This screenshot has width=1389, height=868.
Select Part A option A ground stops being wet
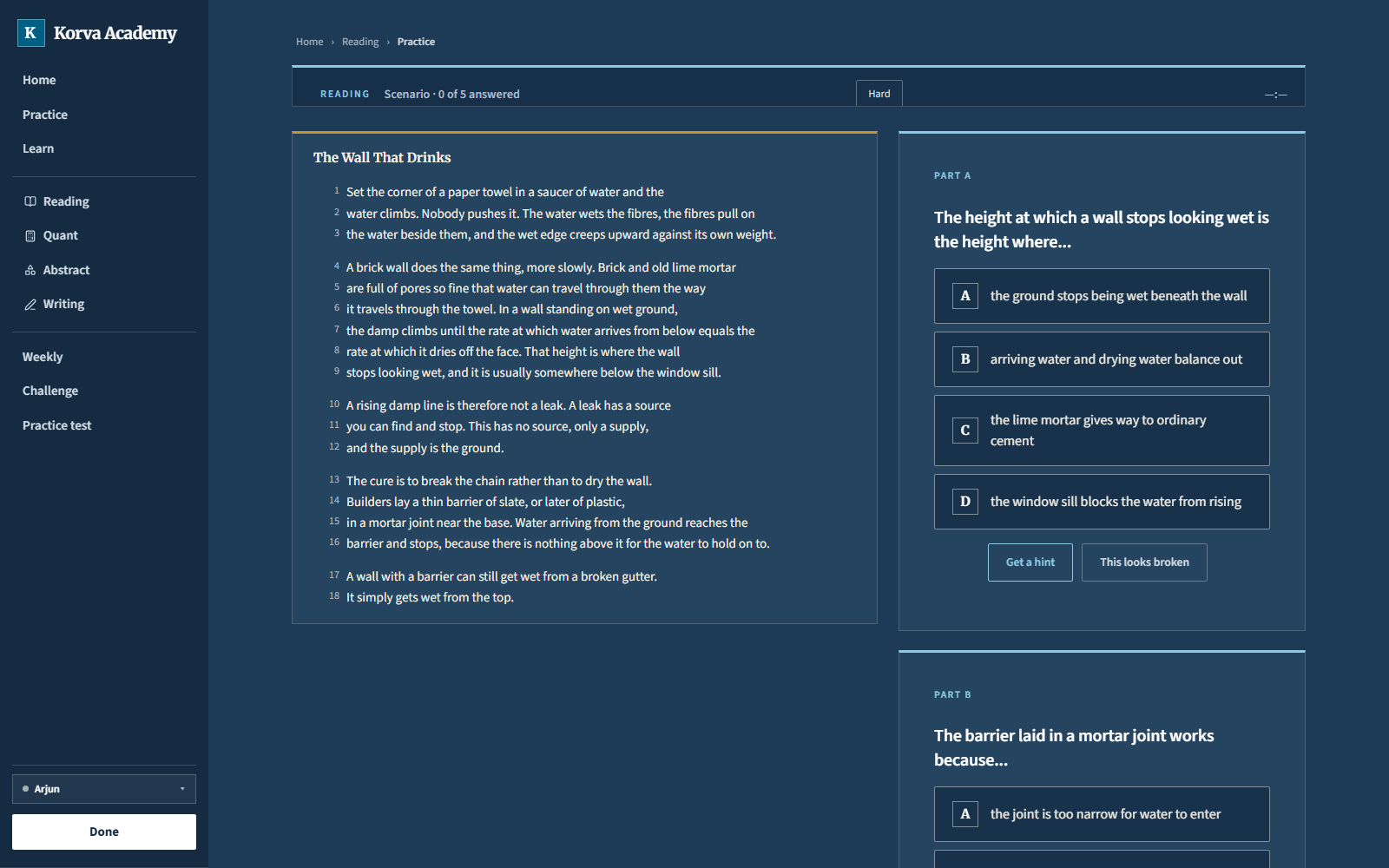point(1102,296)
